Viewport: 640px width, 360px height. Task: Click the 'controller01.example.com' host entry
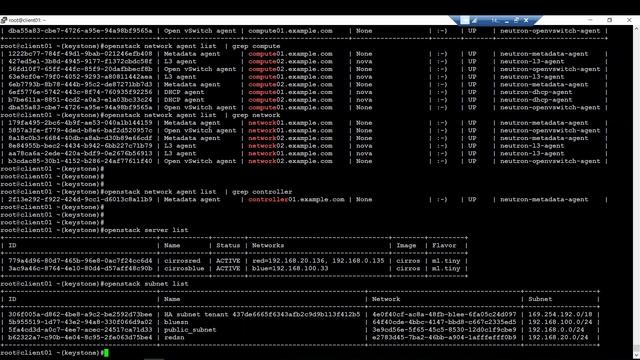tap(296, 200)
